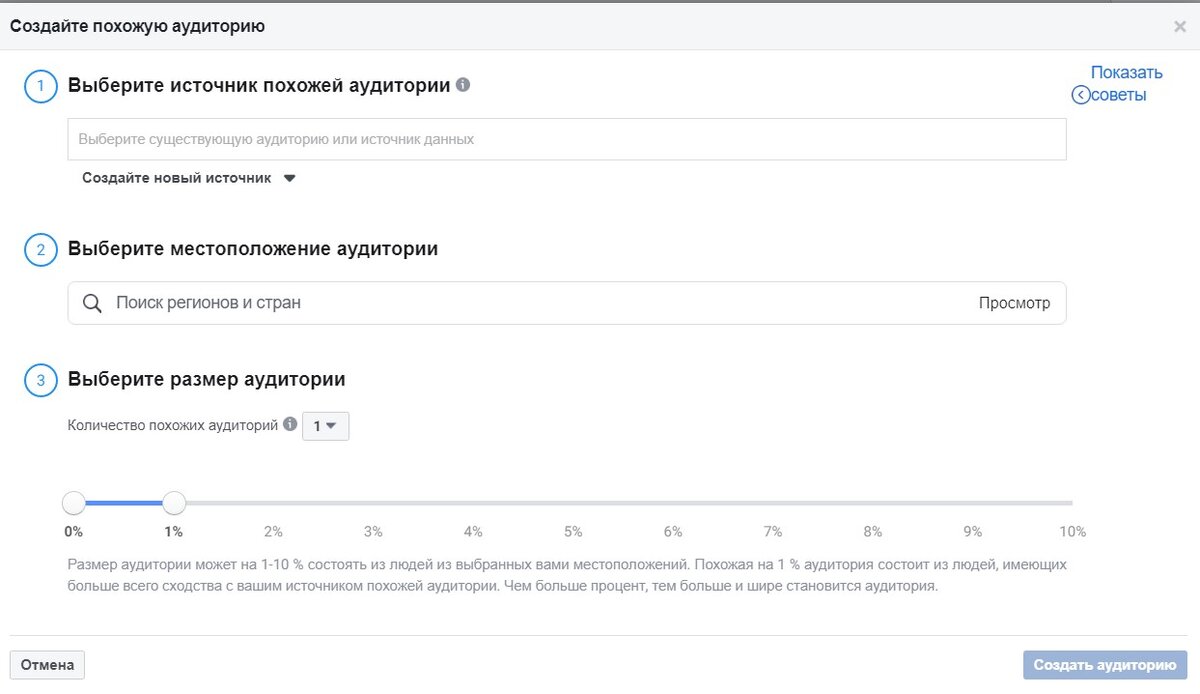
Task: Open the Просмотр location browser
Action: click(1014, 303)
